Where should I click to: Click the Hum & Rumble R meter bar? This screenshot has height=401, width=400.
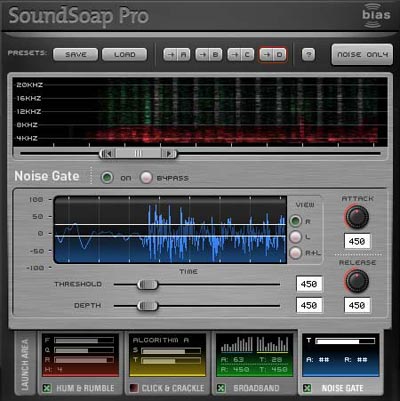pos(84,360)
